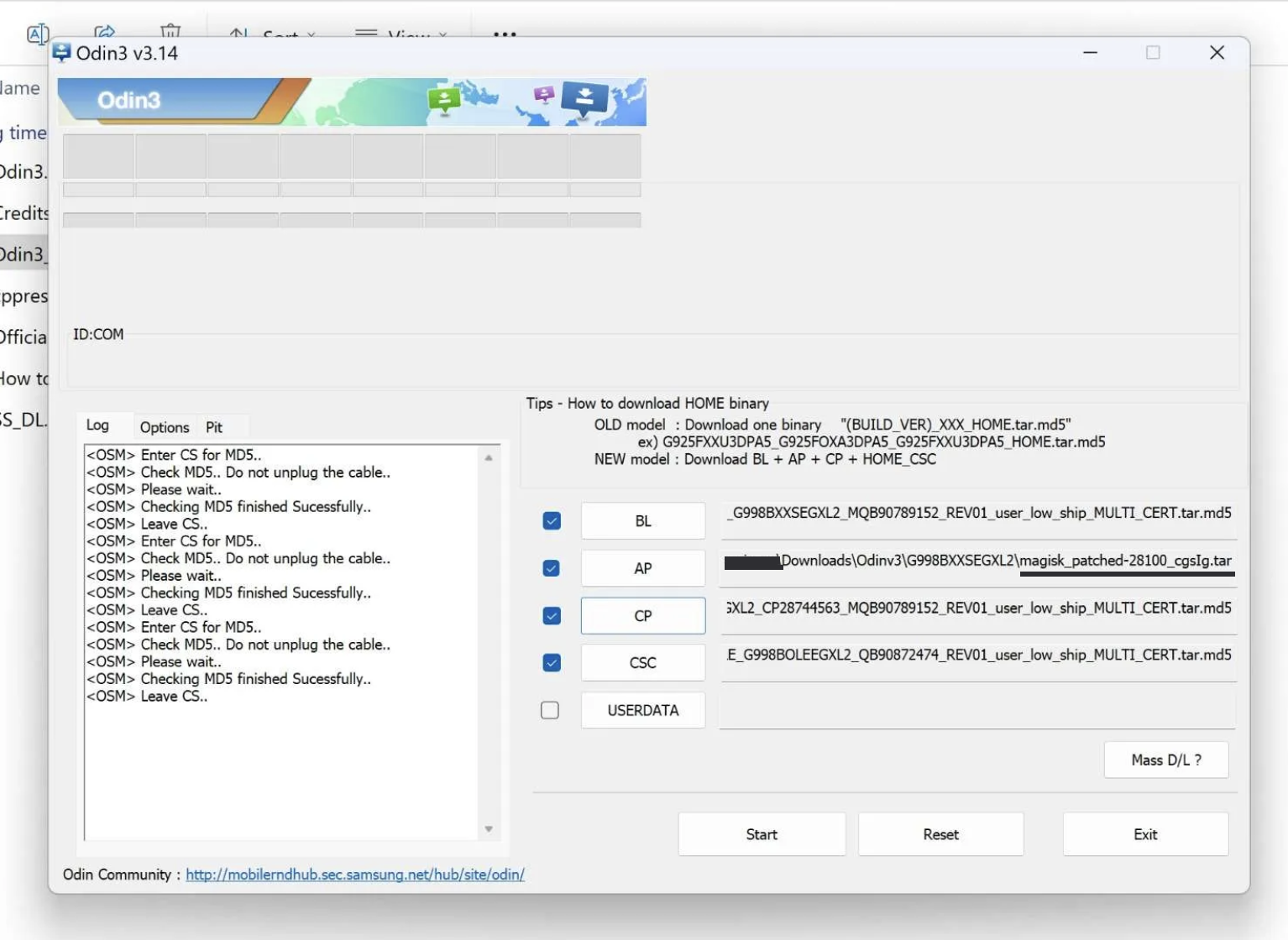Click the last 'Leave CS..' log line
This screenshot has width=1288, height=940.
click(x=147, y=696)
